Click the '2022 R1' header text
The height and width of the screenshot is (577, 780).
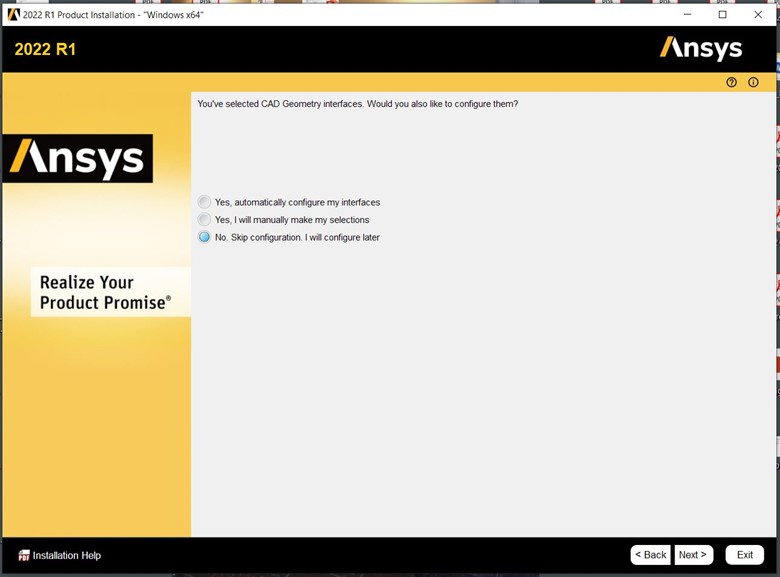tap(45, 49)
